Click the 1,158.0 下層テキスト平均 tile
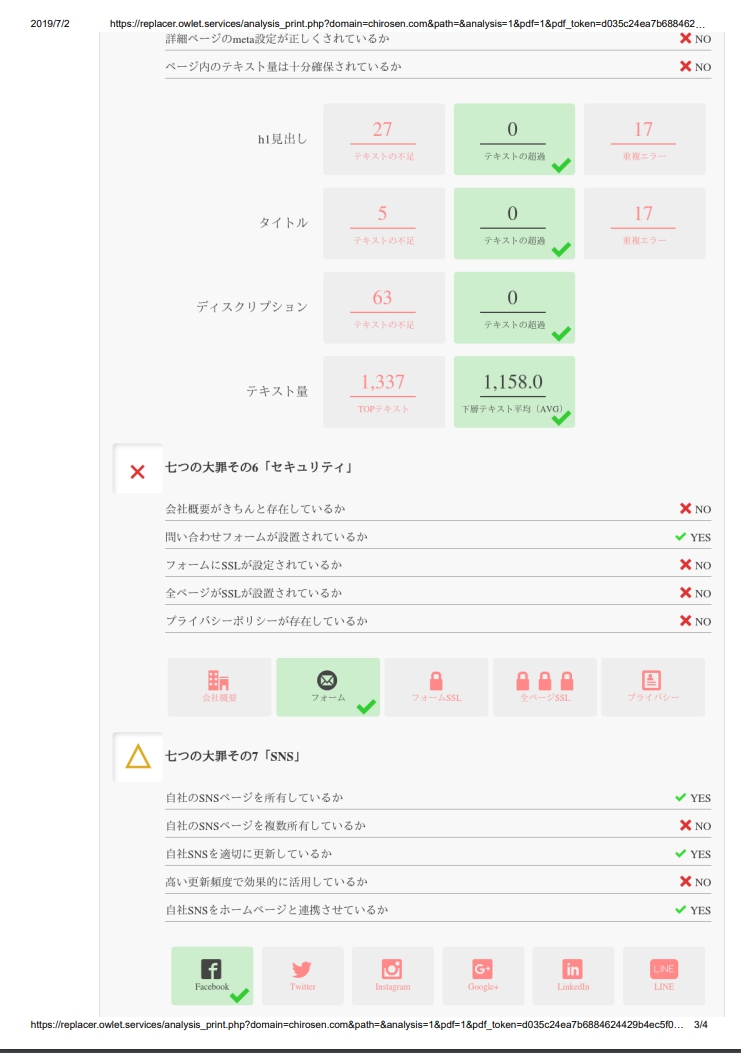The height and width of the screenshot is (1053, 741). click(x=514, y=392)
